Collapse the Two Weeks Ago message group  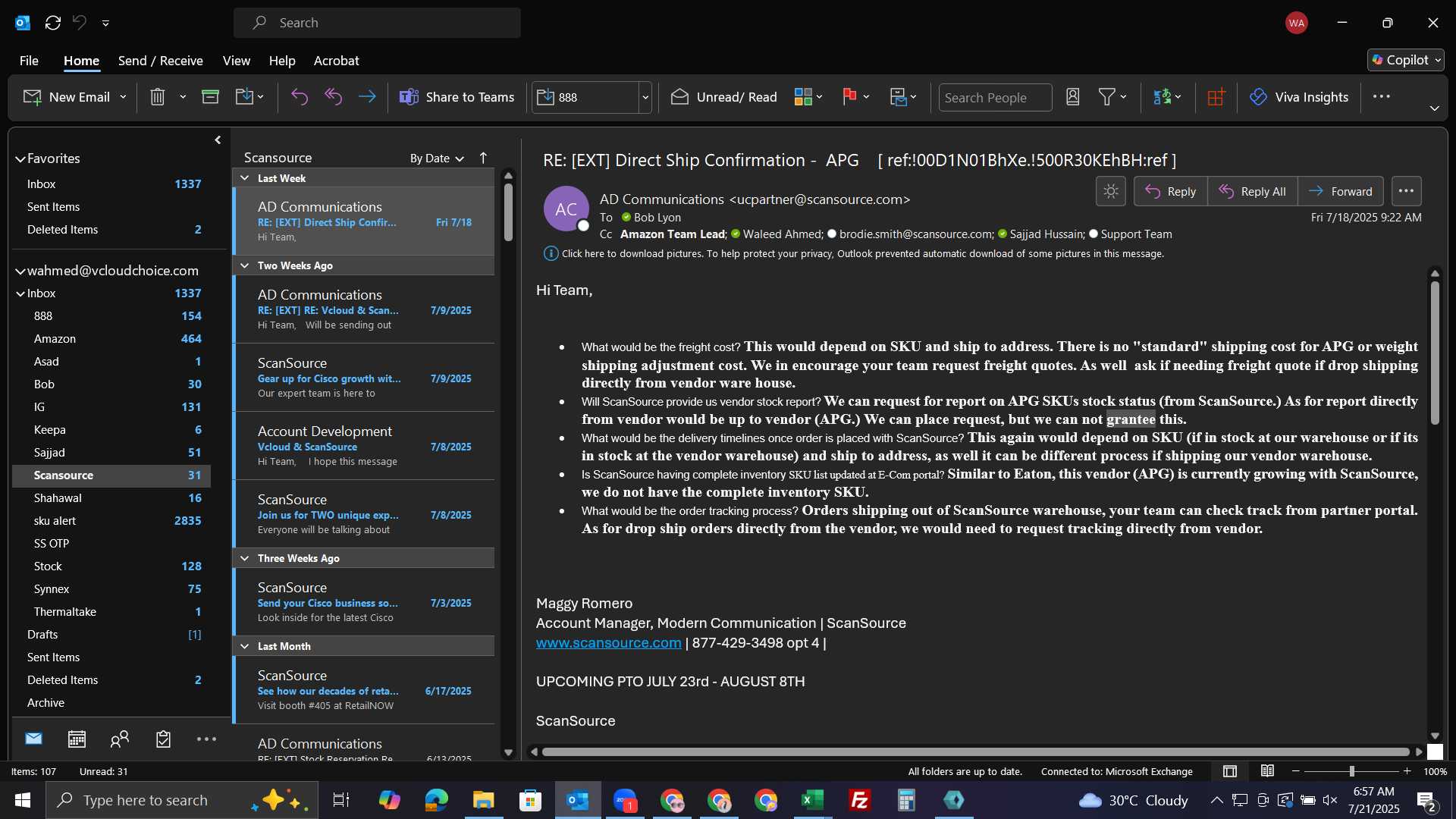(244, 265)
